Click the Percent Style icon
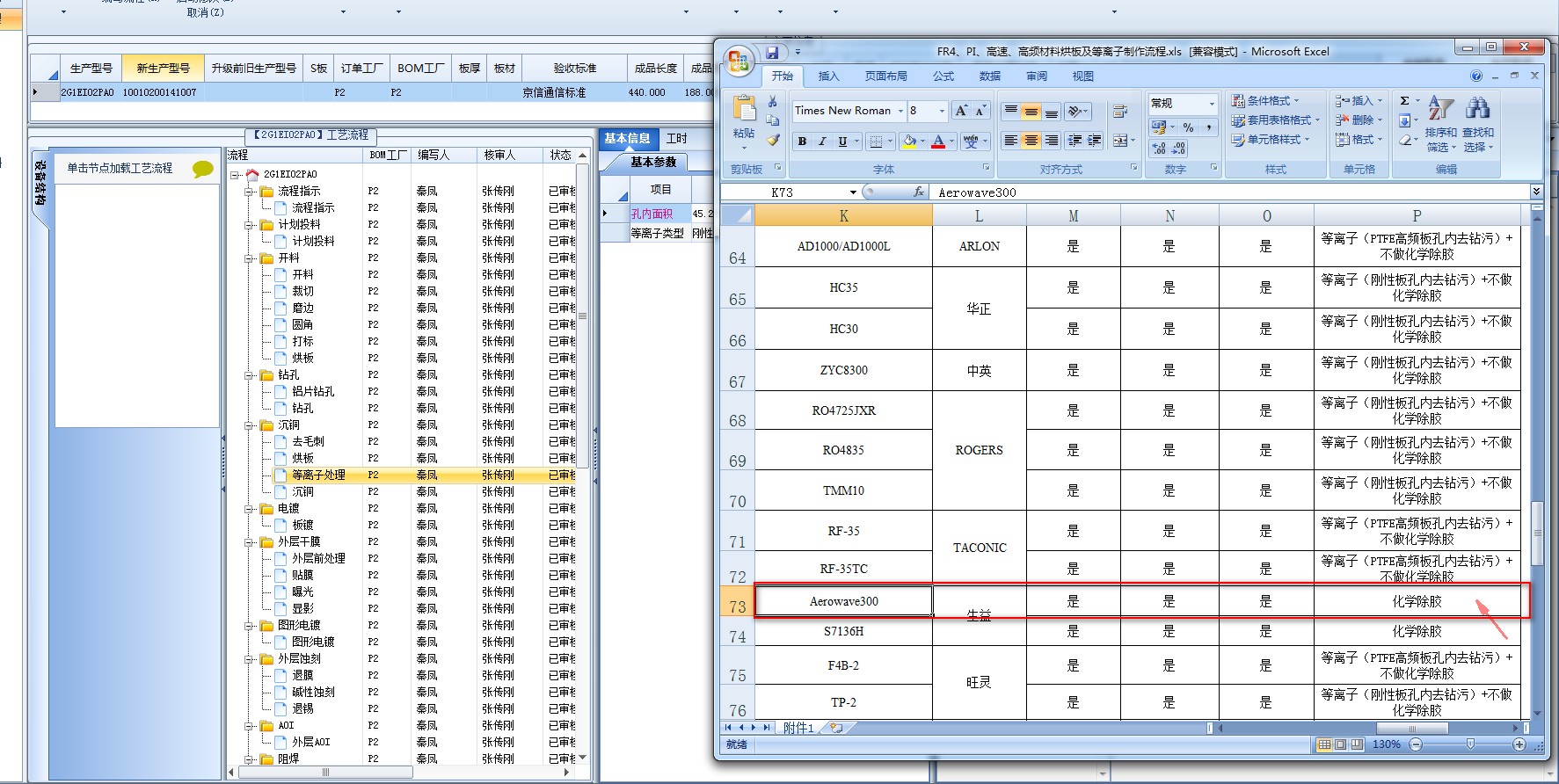This screenshot has width=1559, height=784. point(1188,127)
